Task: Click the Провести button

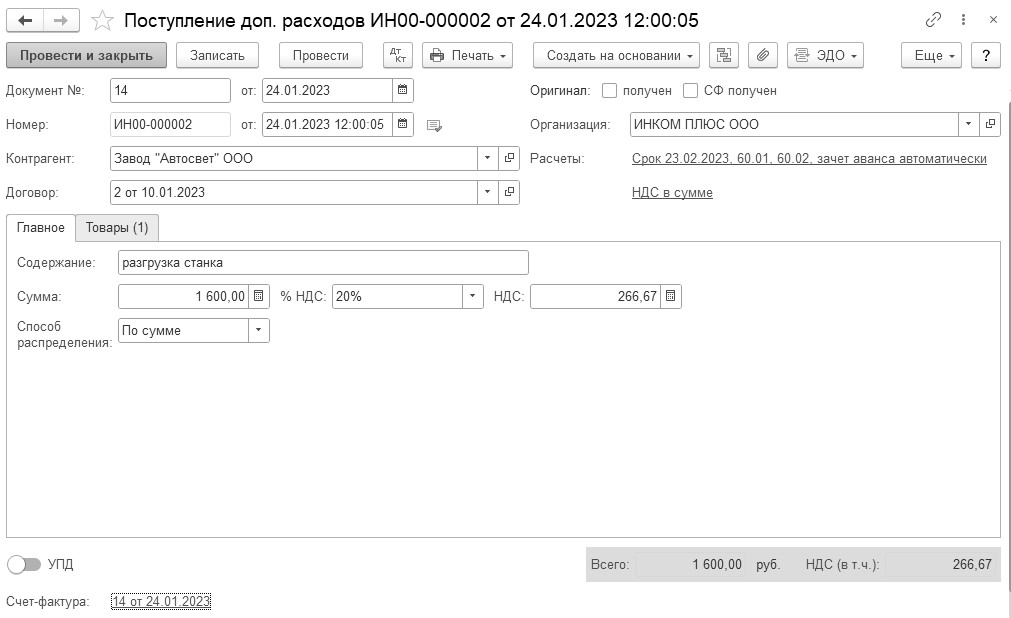Action: point(320,55)
